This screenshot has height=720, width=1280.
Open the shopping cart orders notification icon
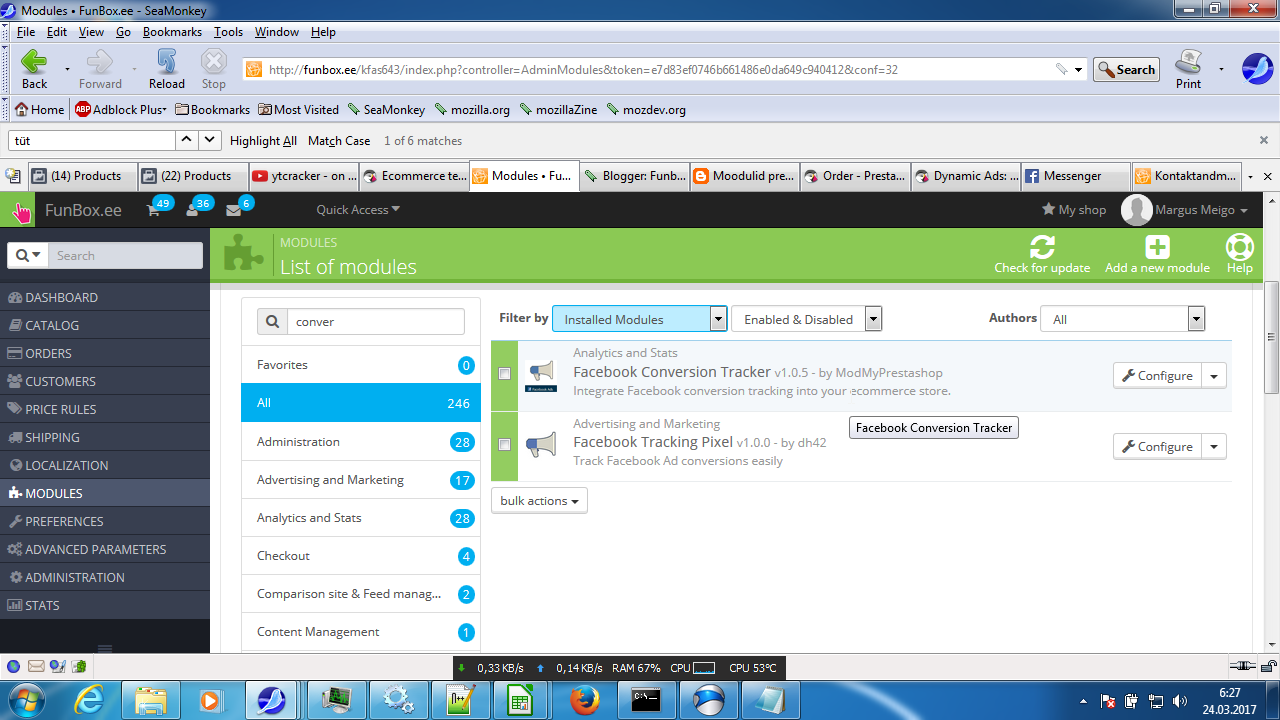(x=154, y=210)
